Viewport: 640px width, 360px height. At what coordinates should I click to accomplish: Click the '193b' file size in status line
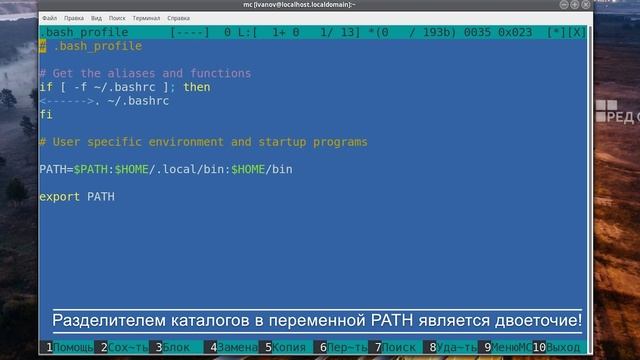436,32
